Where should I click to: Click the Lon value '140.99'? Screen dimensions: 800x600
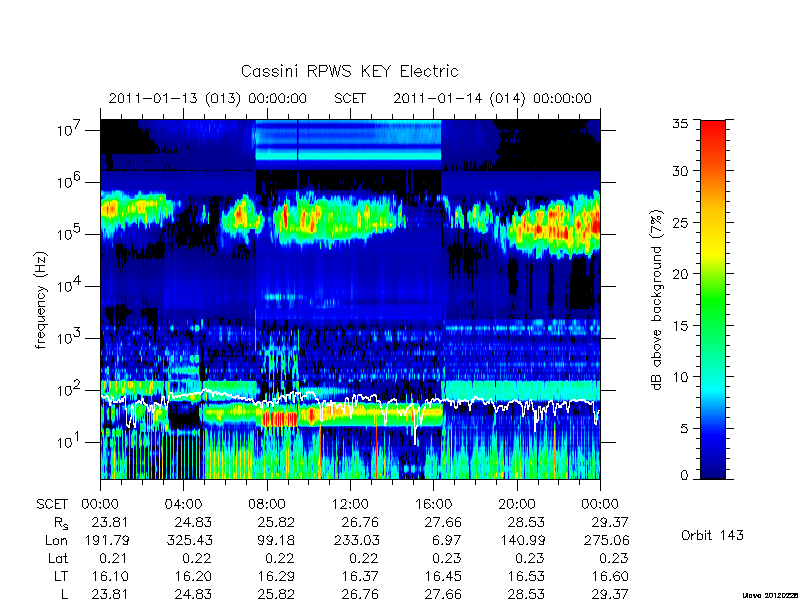click(524, 540)
